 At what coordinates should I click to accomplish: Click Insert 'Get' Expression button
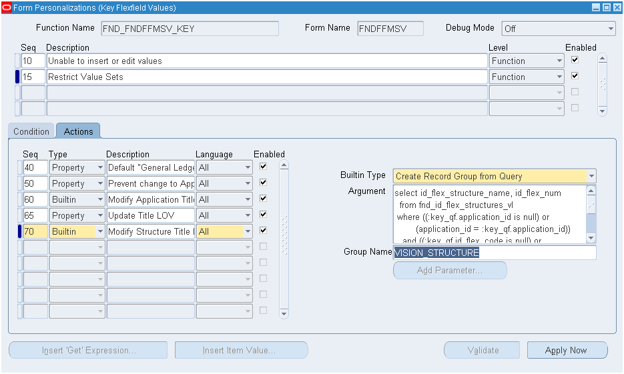point(88,350)
